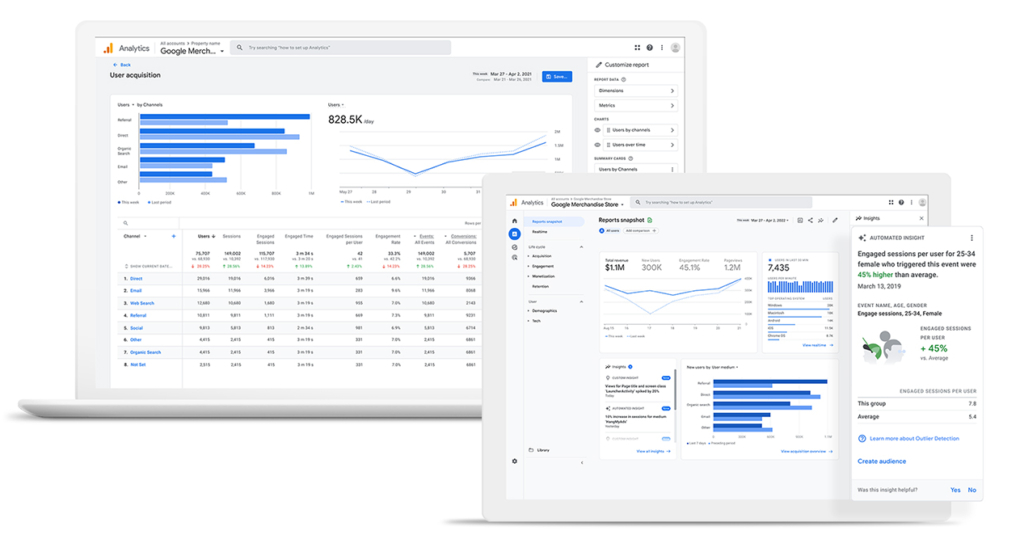Collapse the navigation with the left chevron

(x=582, y=462)
